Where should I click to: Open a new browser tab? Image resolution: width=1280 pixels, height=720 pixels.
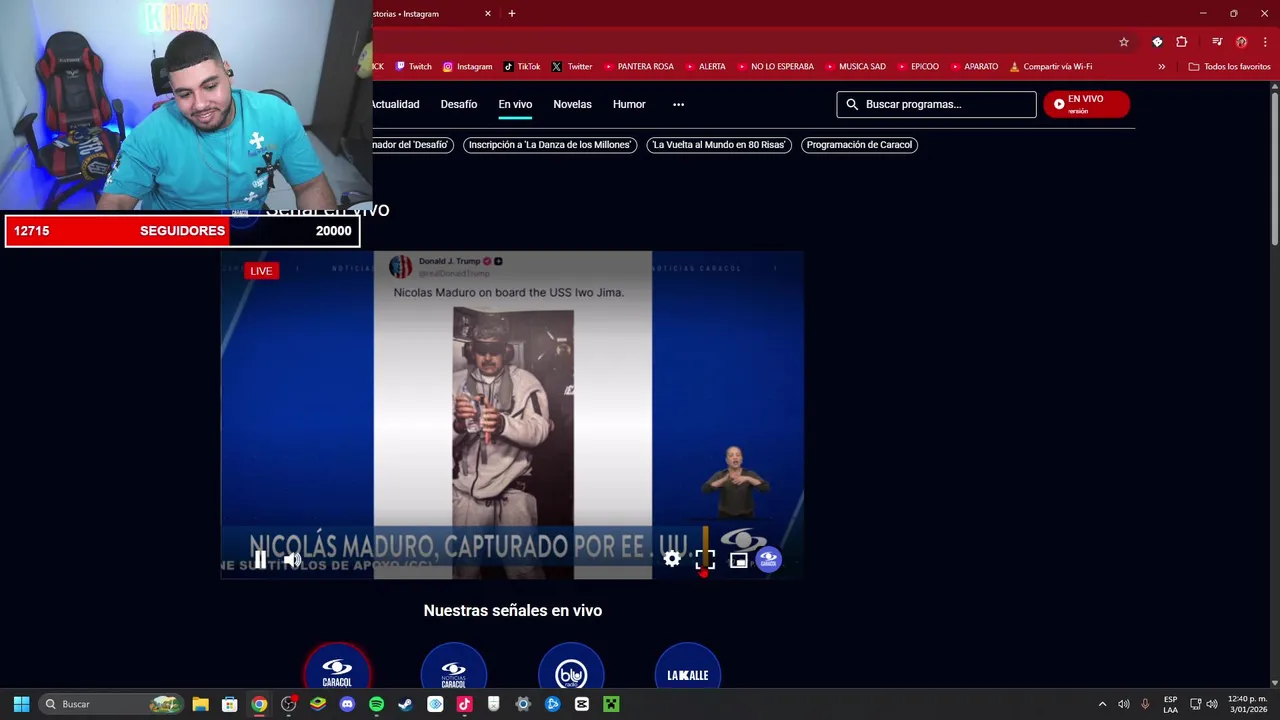[x=512, y=14]
